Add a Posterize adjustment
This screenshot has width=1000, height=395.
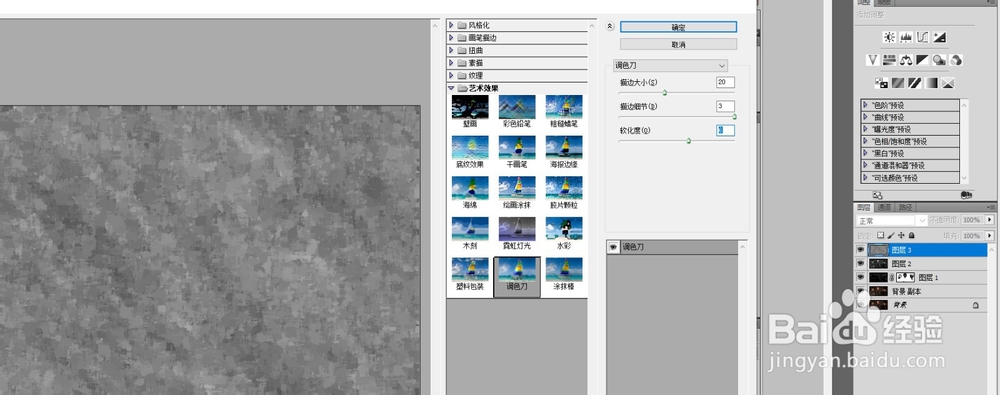(898, 83)
